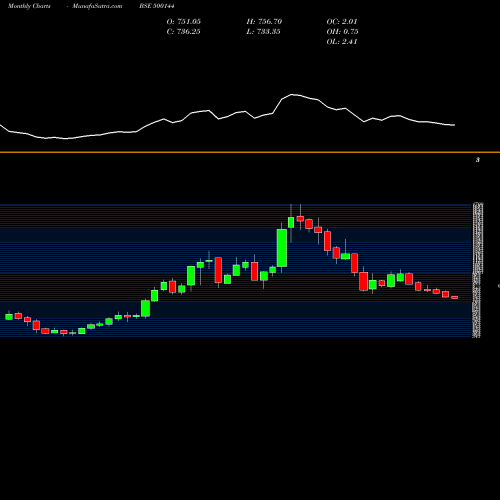Click the last red candlestick at the chart's right end
The height and width of the screenshot is (500, 500).
point(455,297)
